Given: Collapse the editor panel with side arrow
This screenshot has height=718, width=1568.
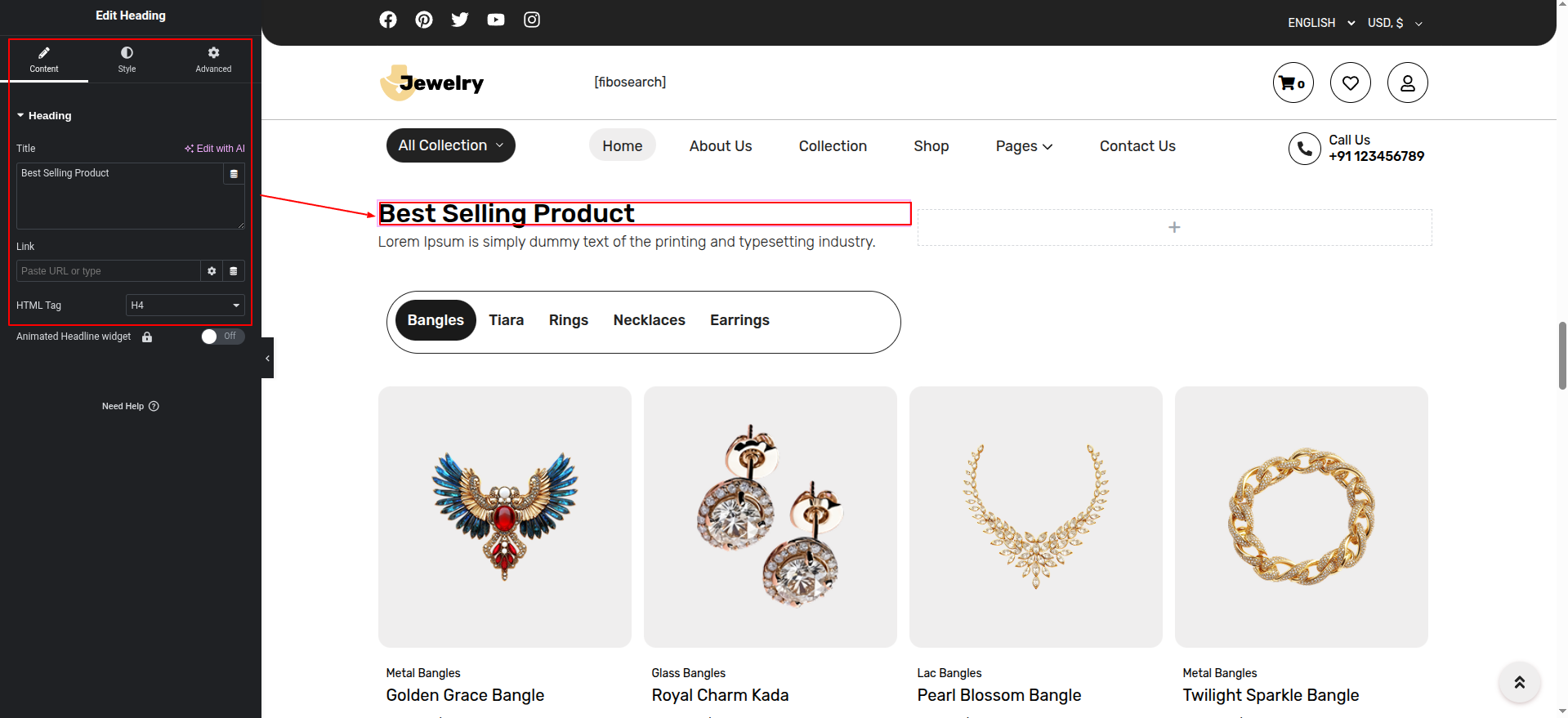Looking at the screenshot, I should coord(267,358).
